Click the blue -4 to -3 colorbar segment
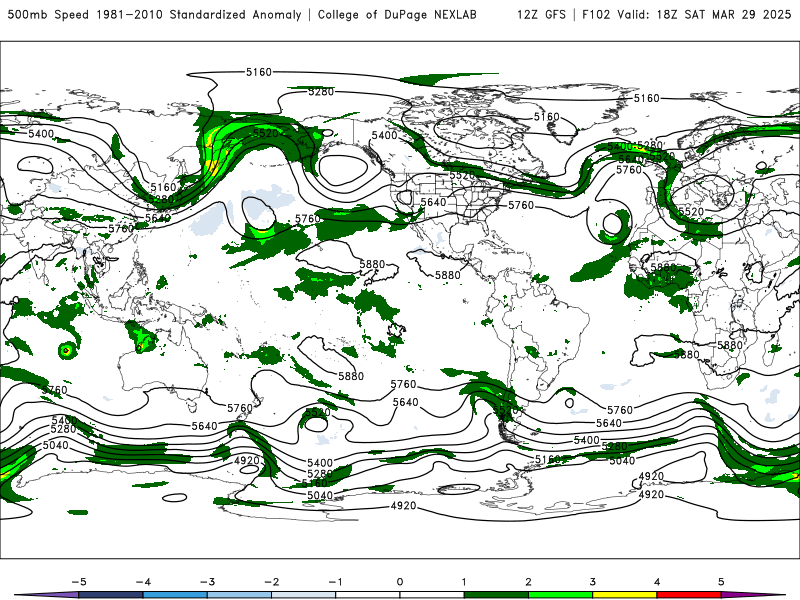The width and height of the screenshot is (800, 600). click(x=175, y=595)
